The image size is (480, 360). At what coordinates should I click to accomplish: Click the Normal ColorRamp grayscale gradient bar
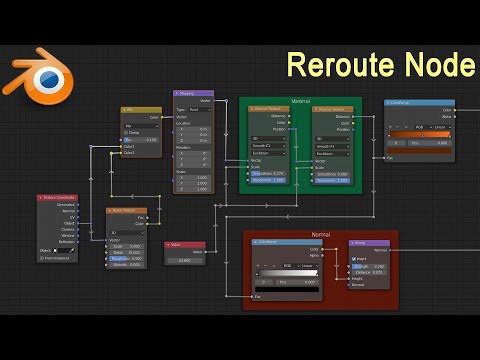288,273
